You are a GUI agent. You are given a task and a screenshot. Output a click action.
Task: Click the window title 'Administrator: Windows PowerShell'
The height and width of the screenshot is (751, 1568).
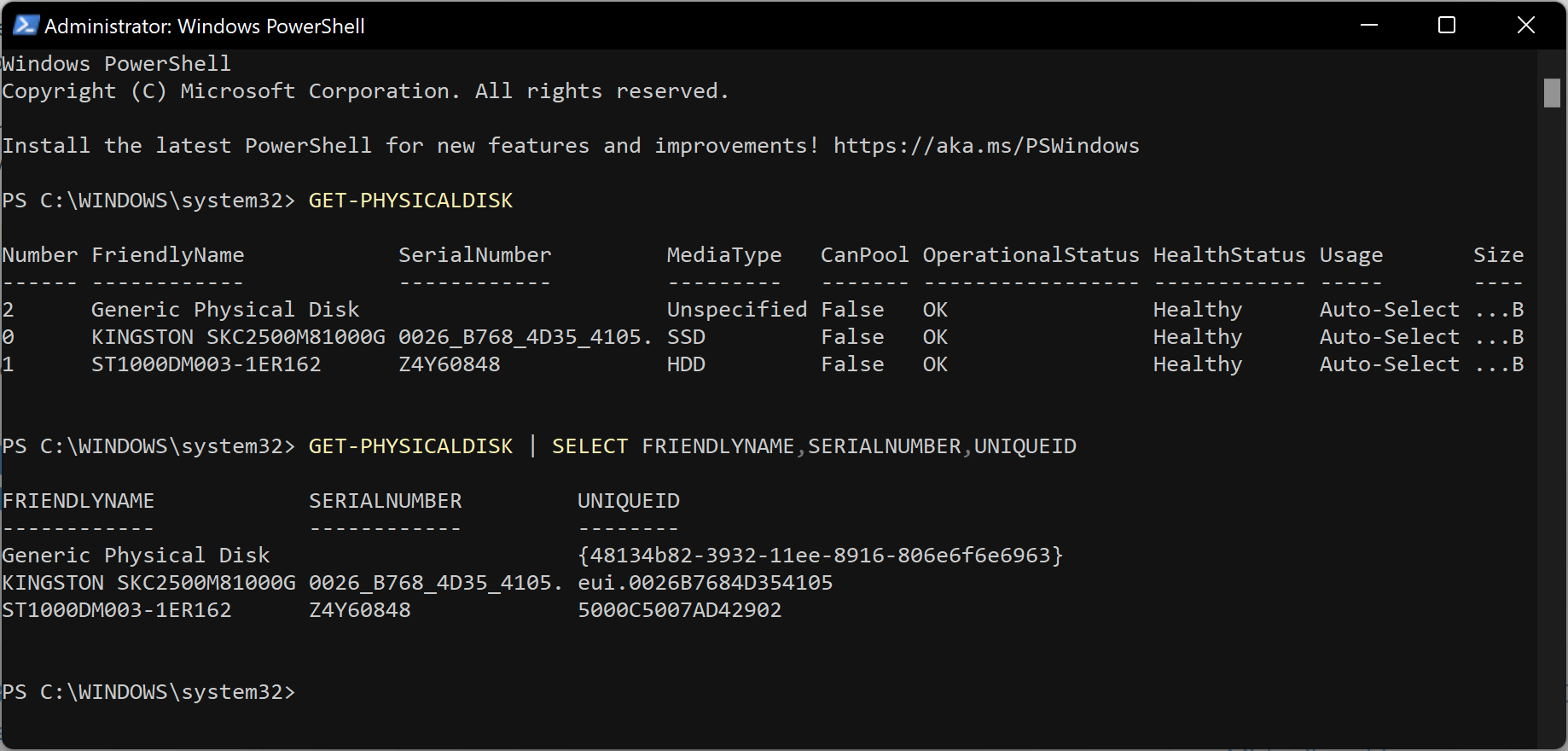tap(205, 26)
